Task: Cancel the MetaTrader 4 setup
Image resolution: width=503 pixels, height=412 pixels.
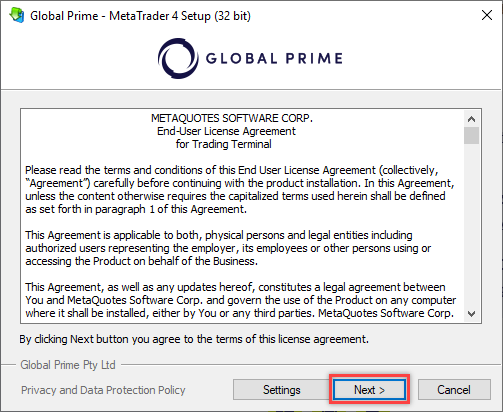Action: pyautogui.click(x=454, y=389)
